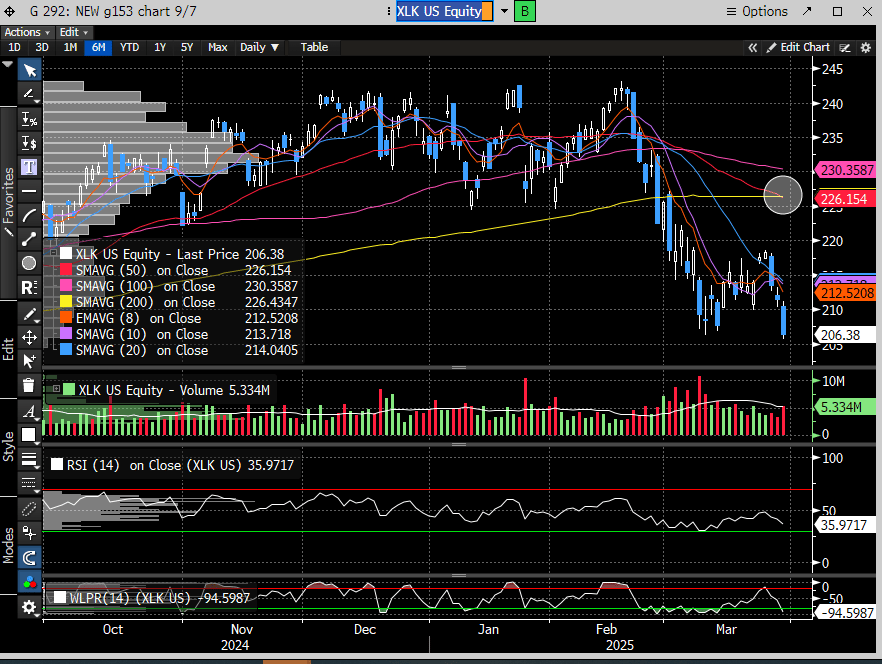Select the 5Y time range

[187, 47]
